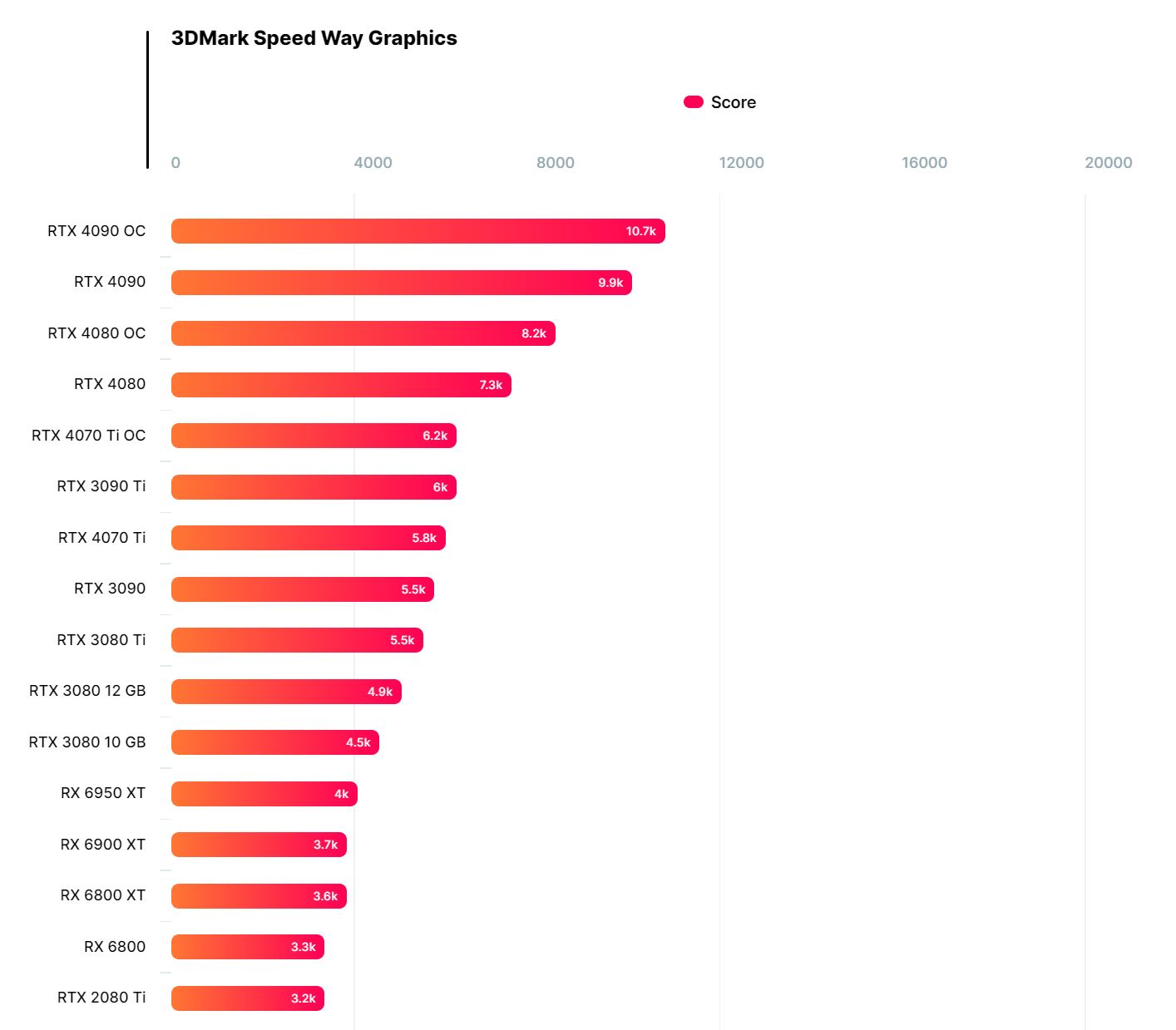The width and height of the screenshot is (1176, 1030).
Task: Click the RX 6950 XT bar
Action: 264,794
